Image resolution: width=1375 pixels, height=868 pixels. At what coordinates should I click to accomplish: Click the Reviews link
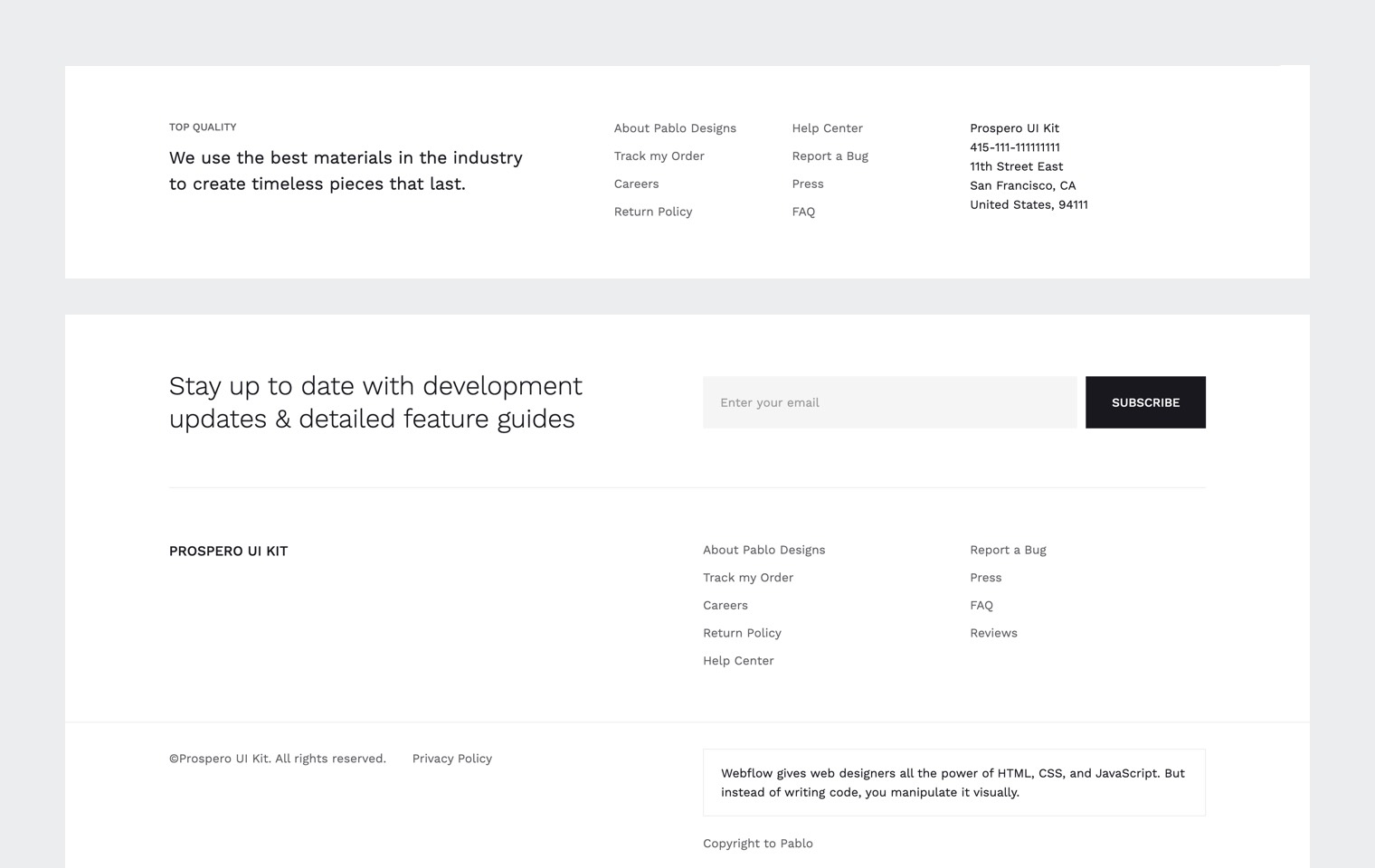click(x=993, y=633)
